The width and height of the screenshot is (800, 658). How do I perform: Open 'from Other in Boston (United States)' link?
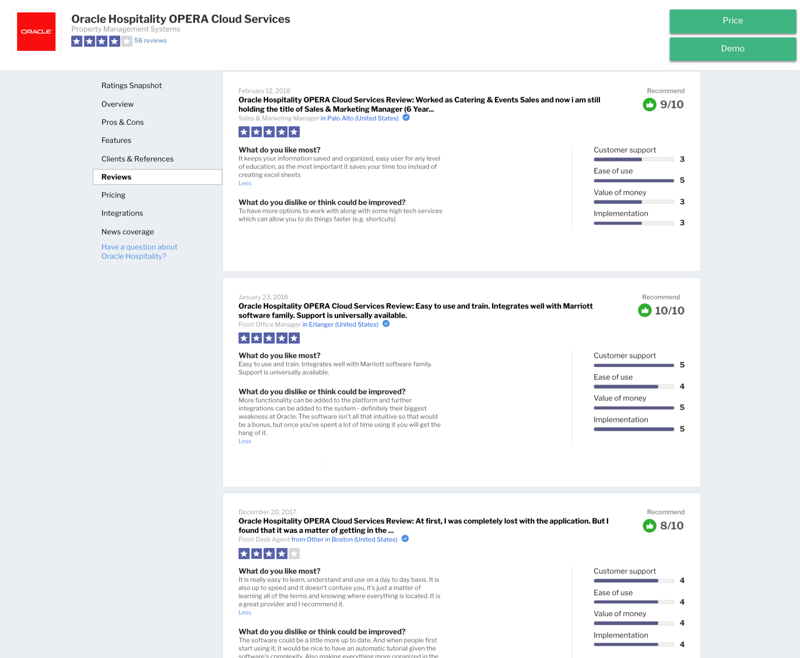pos(344,539)
